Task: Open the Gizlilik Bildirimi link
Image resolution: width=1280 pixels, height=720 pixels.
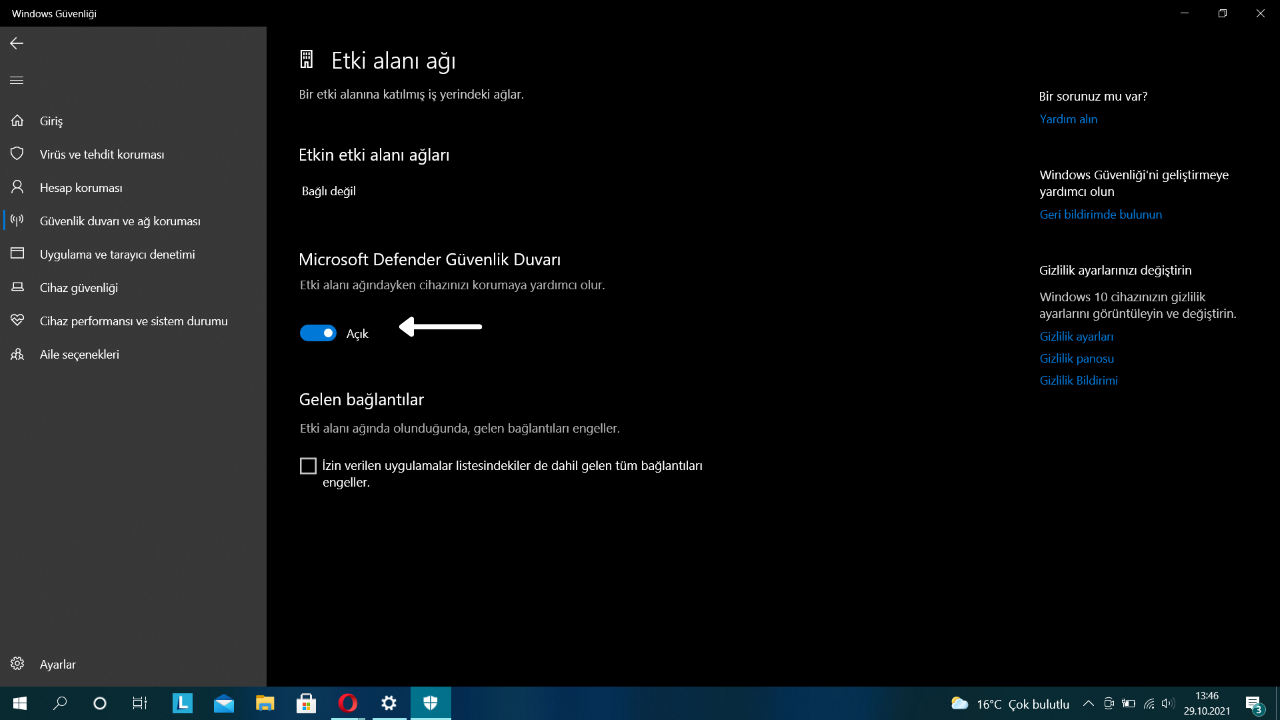Action: [x=1078, y=381]
